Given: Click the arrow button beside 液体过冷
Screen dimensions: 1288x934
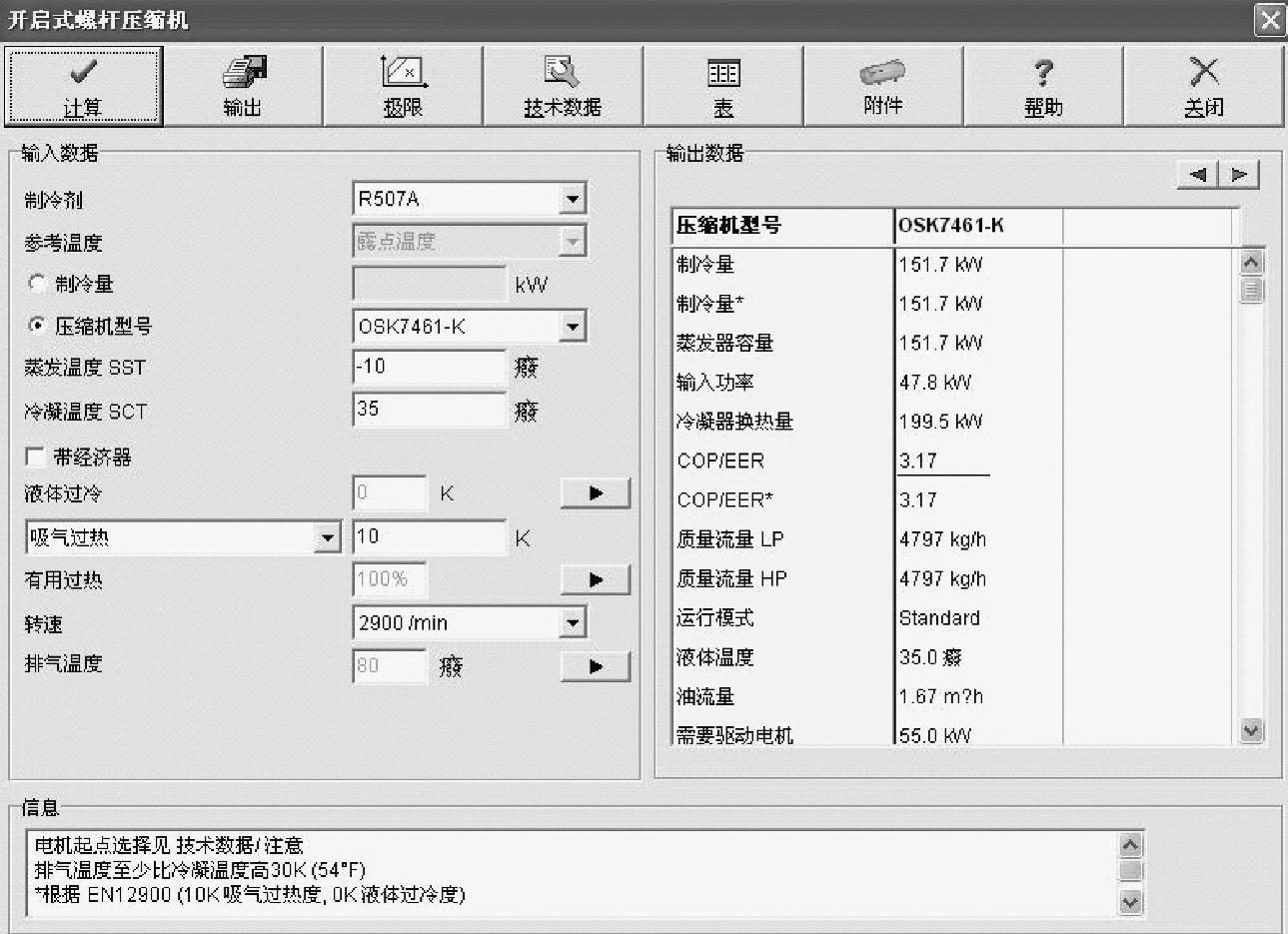Looking at the screenshot, I should tap(596, 493).
